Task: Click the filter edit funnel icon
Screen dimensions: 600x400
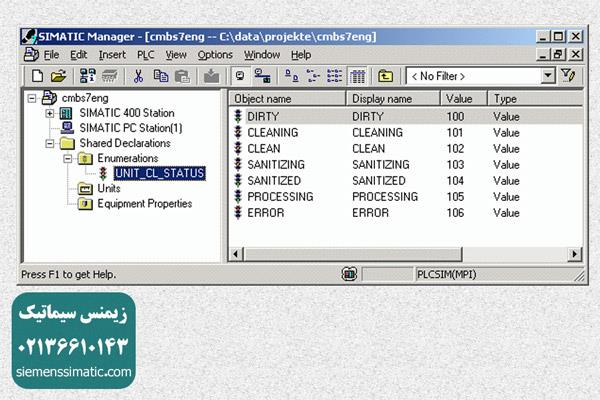Action: tap(568, 75)
